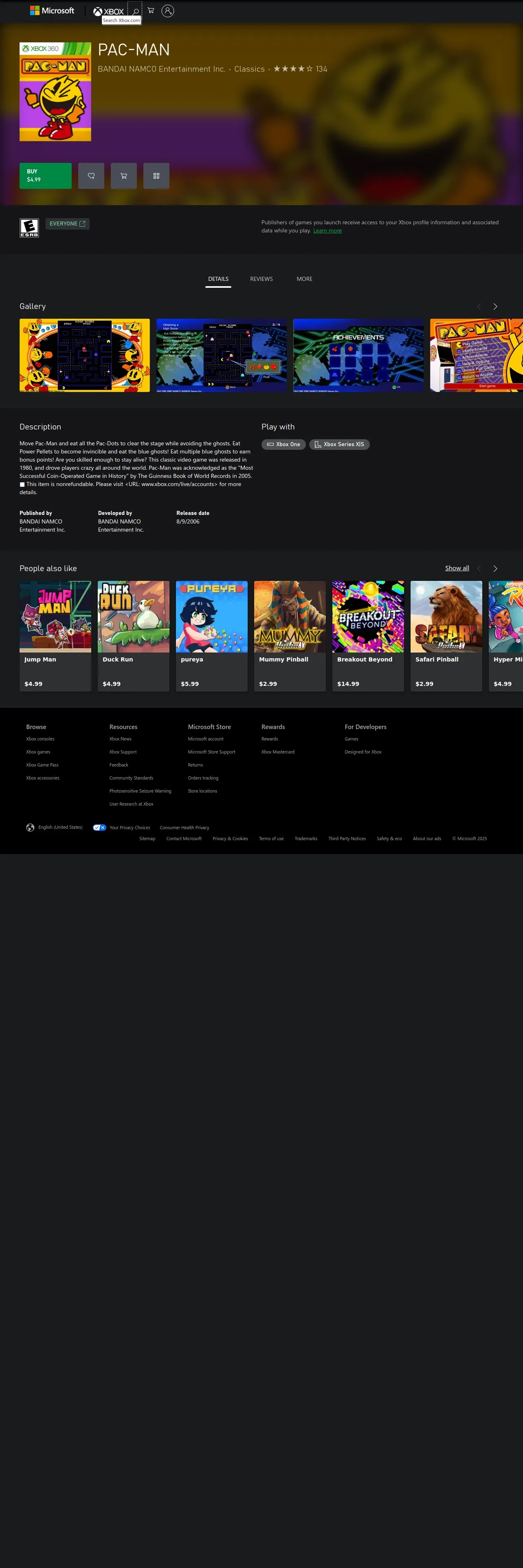Select the Xbox Series X|S chip
The image size is (523, 1568).
pos(339,445)
